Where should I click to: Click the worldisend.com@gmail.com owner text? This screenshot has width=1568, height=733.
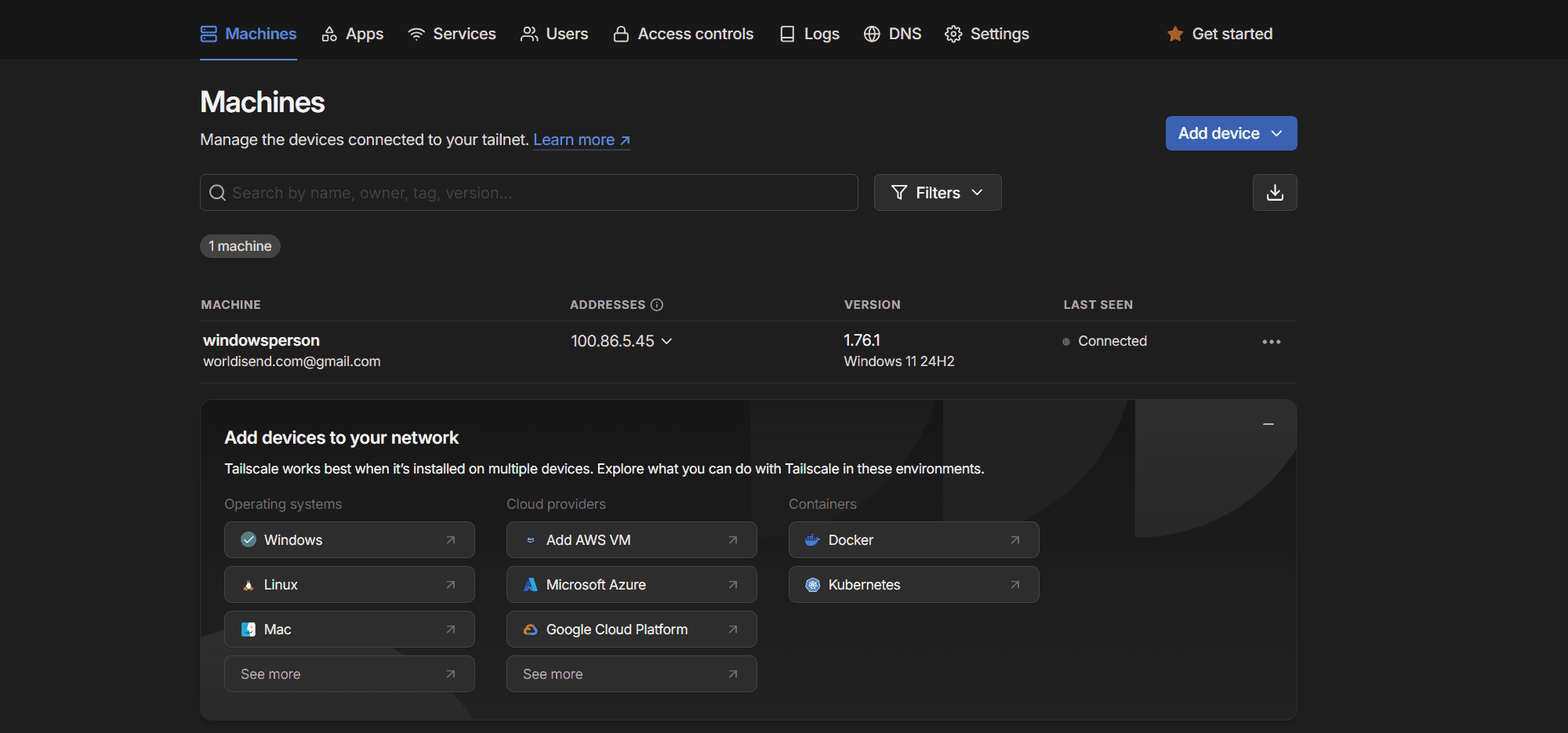[292, 361]
